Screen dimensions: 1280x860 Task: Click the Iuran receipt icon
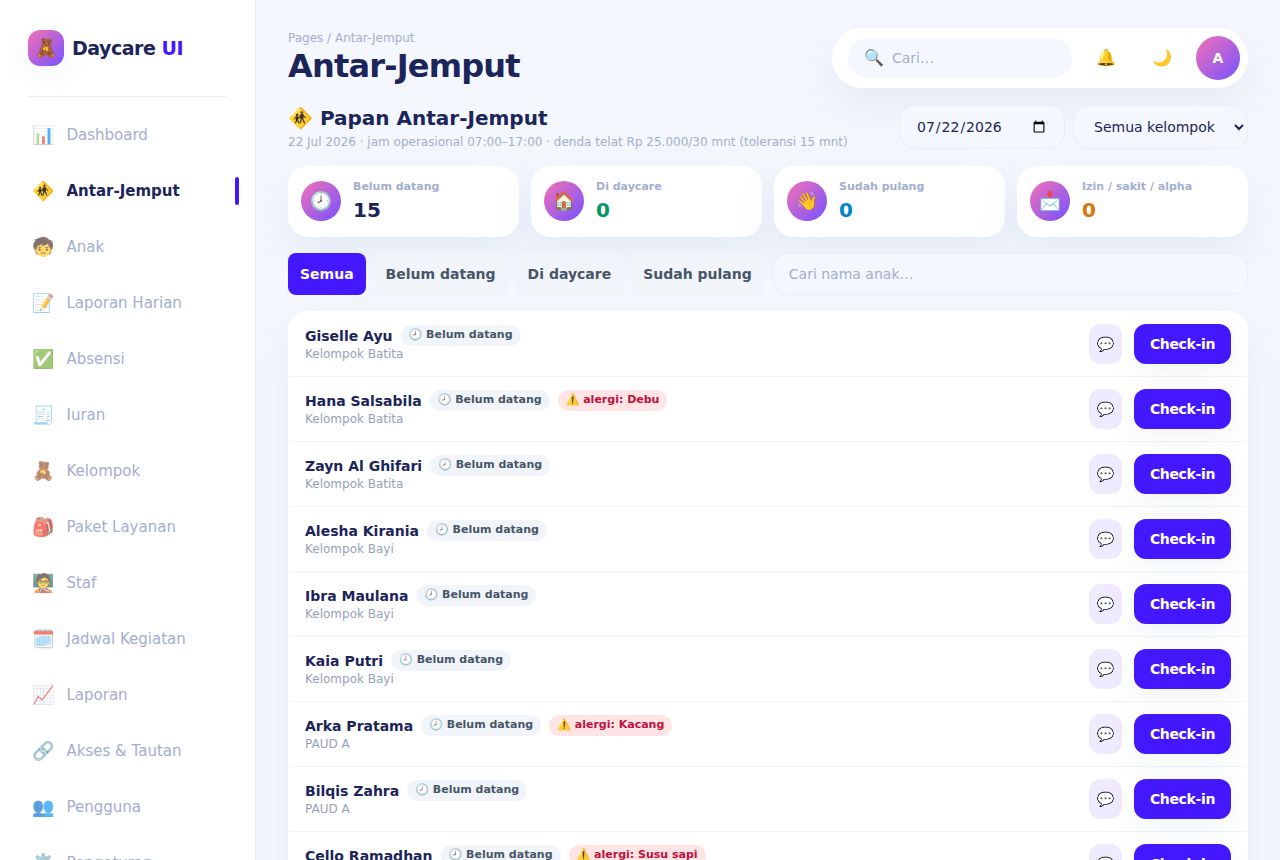point(43,415)
